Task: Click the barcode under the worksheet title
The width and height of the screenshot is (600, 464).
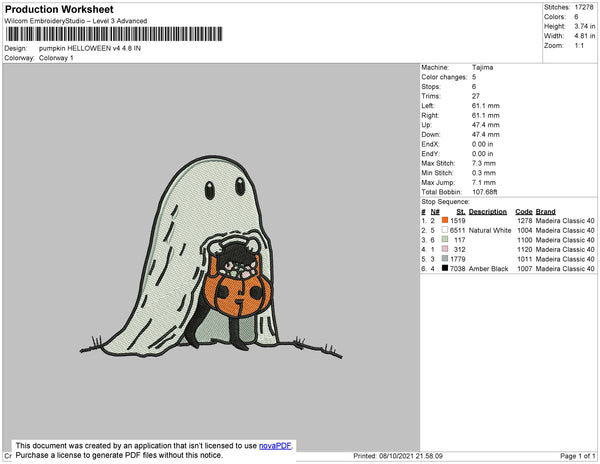Action: 114,34
